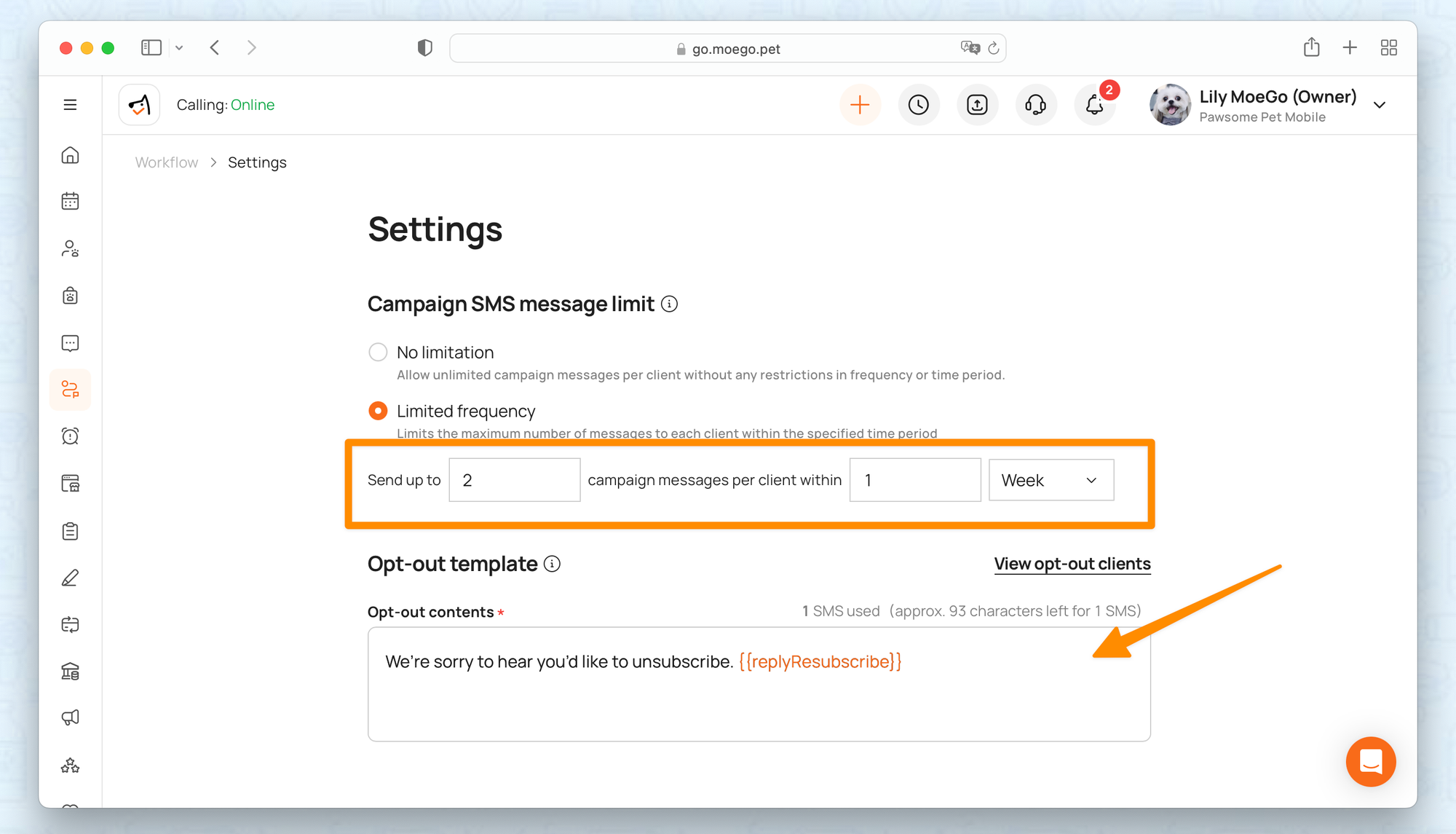Click the Settings breadcrumb item
The image size is (1456, 834).
point(257,162)
